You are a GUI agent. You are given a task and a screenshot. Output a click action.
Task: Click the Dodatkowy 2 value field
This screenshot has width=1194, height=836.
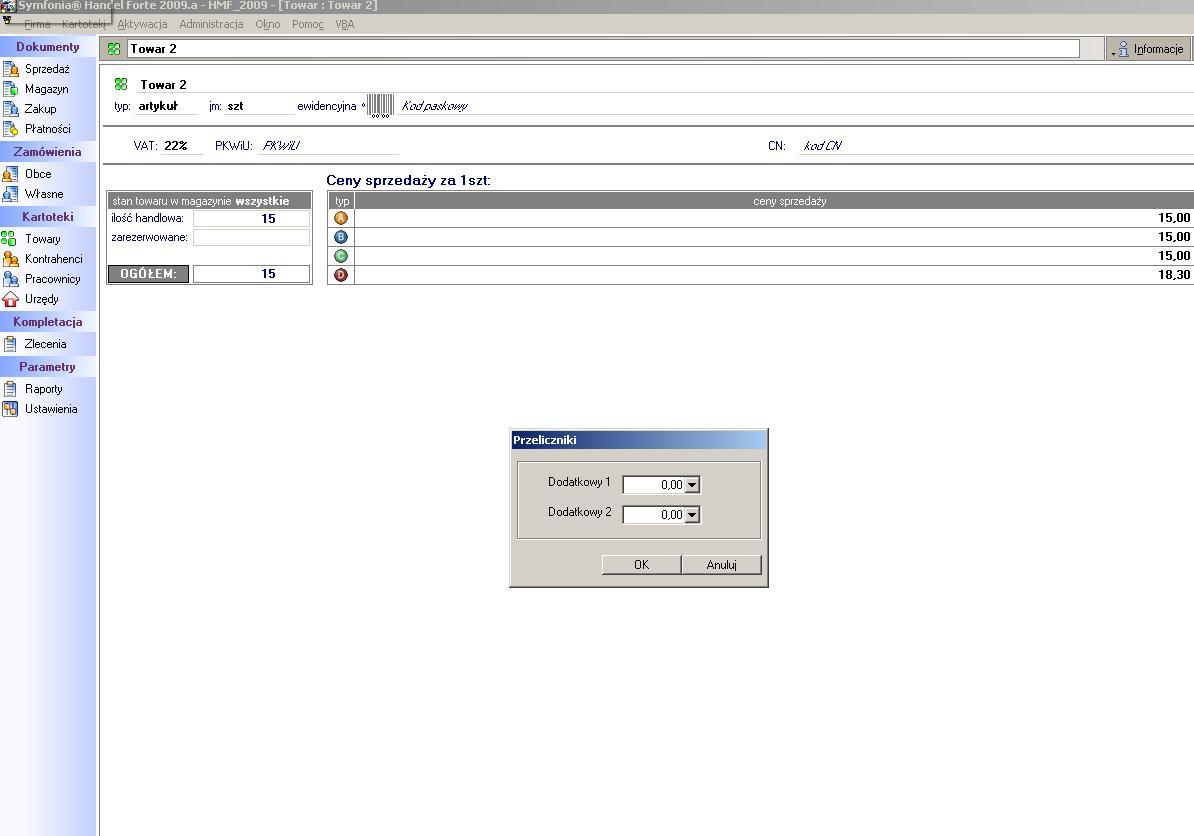(653, 515)
